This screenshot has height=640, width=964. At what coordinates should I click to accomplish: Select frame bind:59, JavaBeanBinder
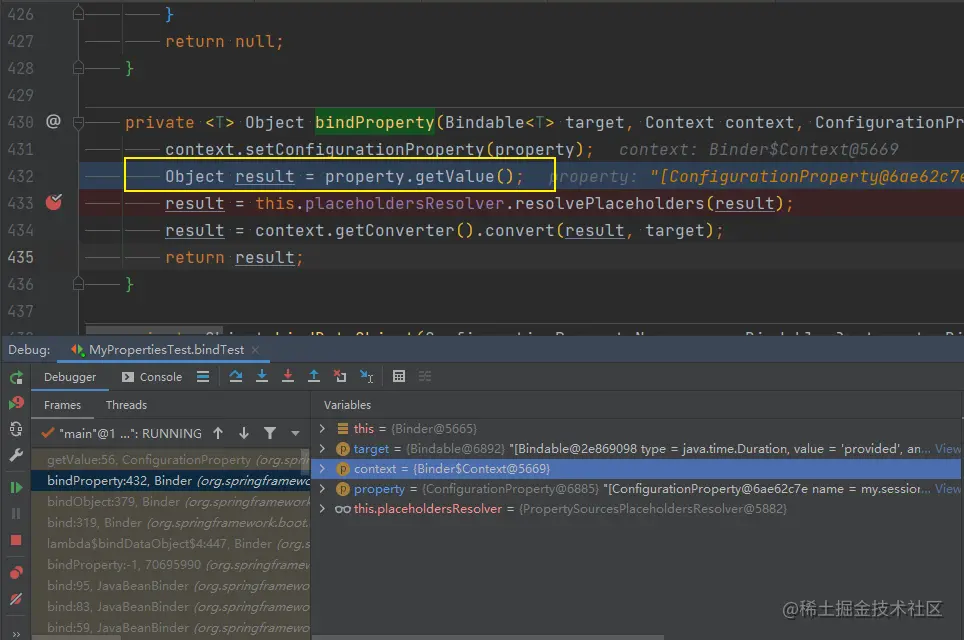coord(171,628)
